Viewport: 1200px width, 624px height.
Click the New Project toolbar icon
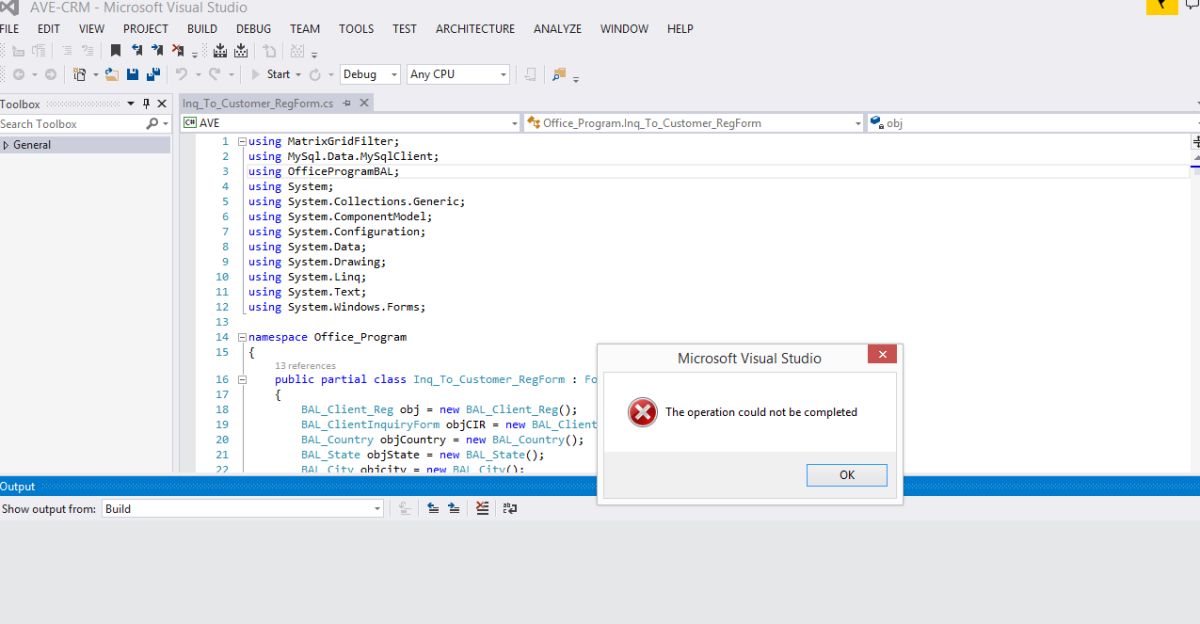80,74
